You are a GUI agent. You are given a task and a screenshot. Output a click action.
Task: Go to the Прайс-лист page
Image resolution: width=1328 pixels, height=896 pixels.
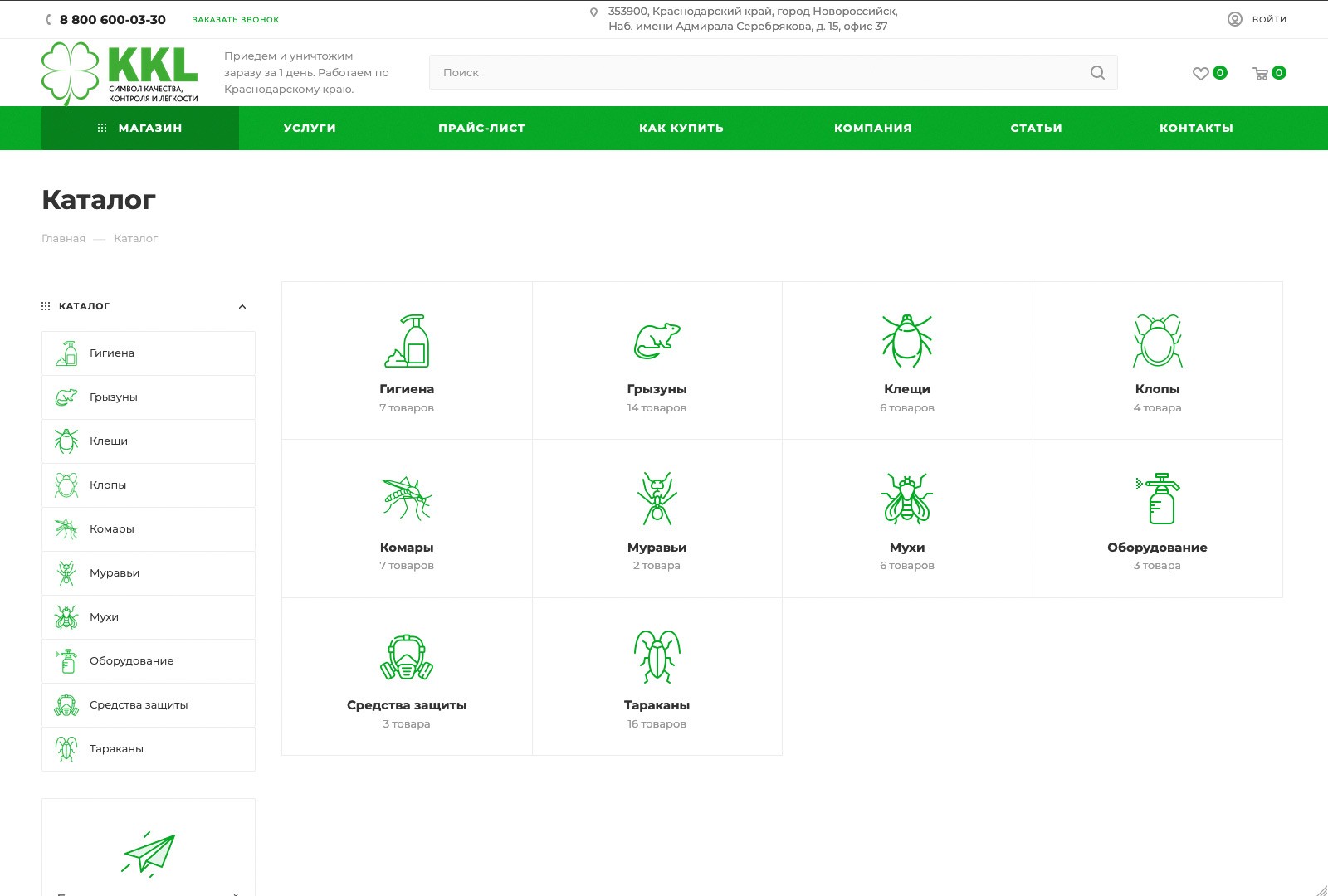click(x=481, y=129)
